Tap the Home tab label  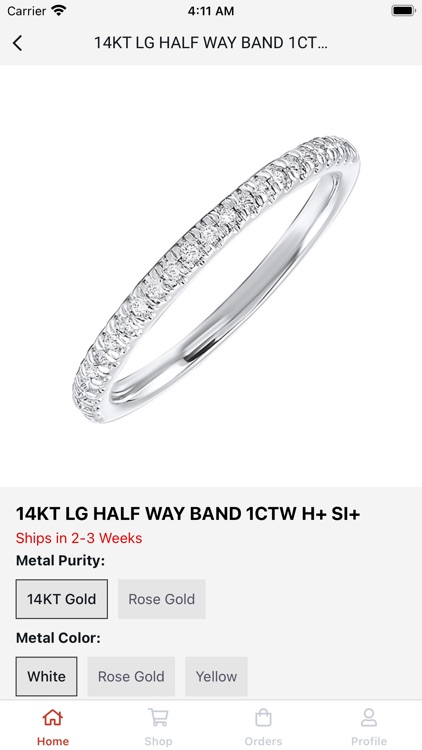[x=53, y=741]
